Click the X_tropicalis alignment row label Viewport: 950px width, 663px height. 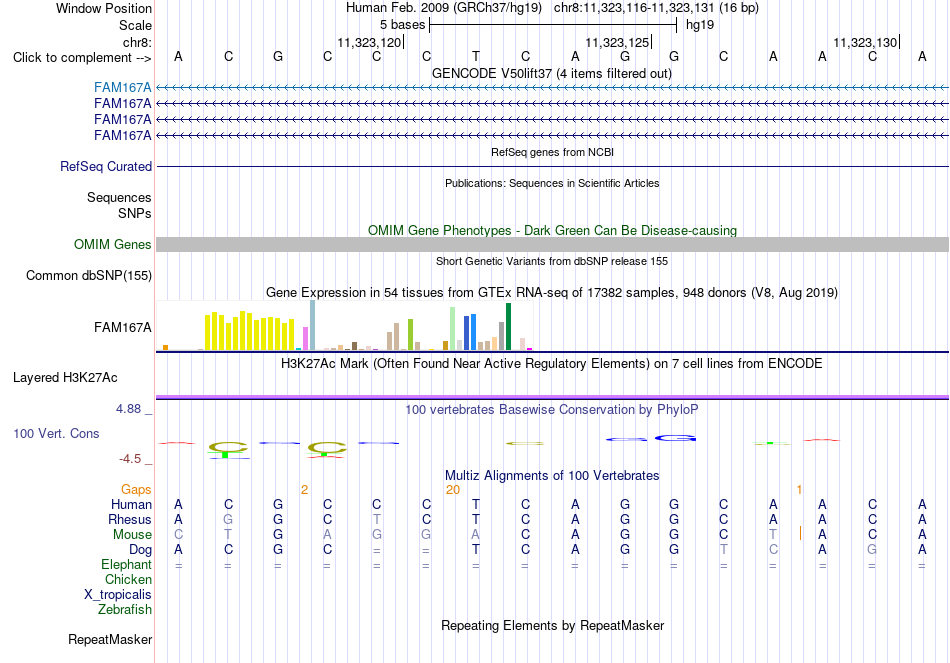[x=118, y=595]
